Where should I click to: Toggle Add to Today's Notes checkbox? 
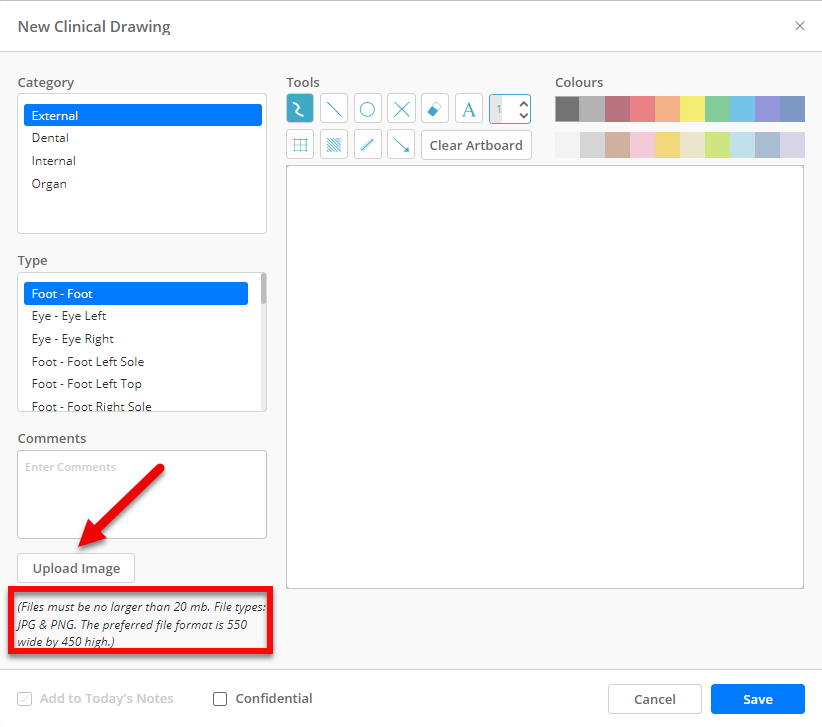tap(25, 699)
